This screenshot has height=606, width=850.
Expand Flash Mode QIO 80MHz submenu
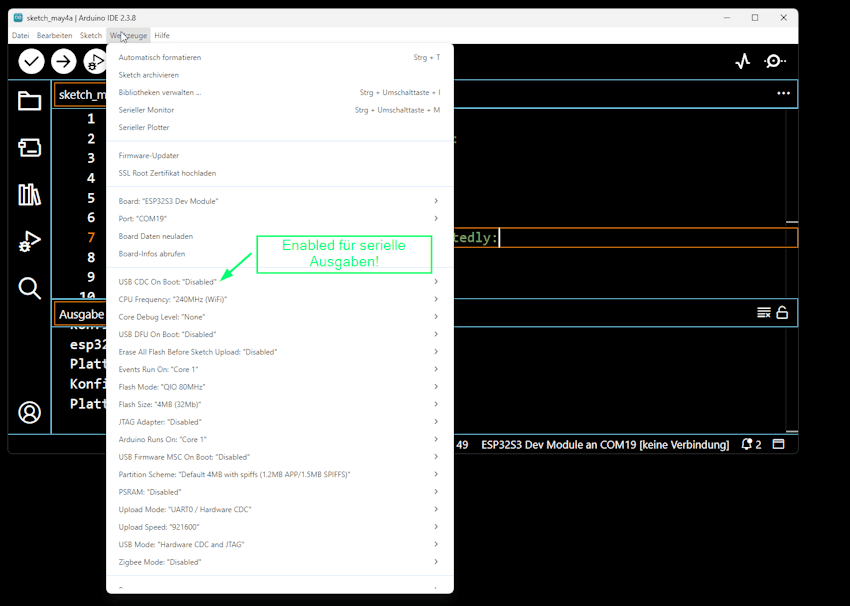[x=280, y=387]
